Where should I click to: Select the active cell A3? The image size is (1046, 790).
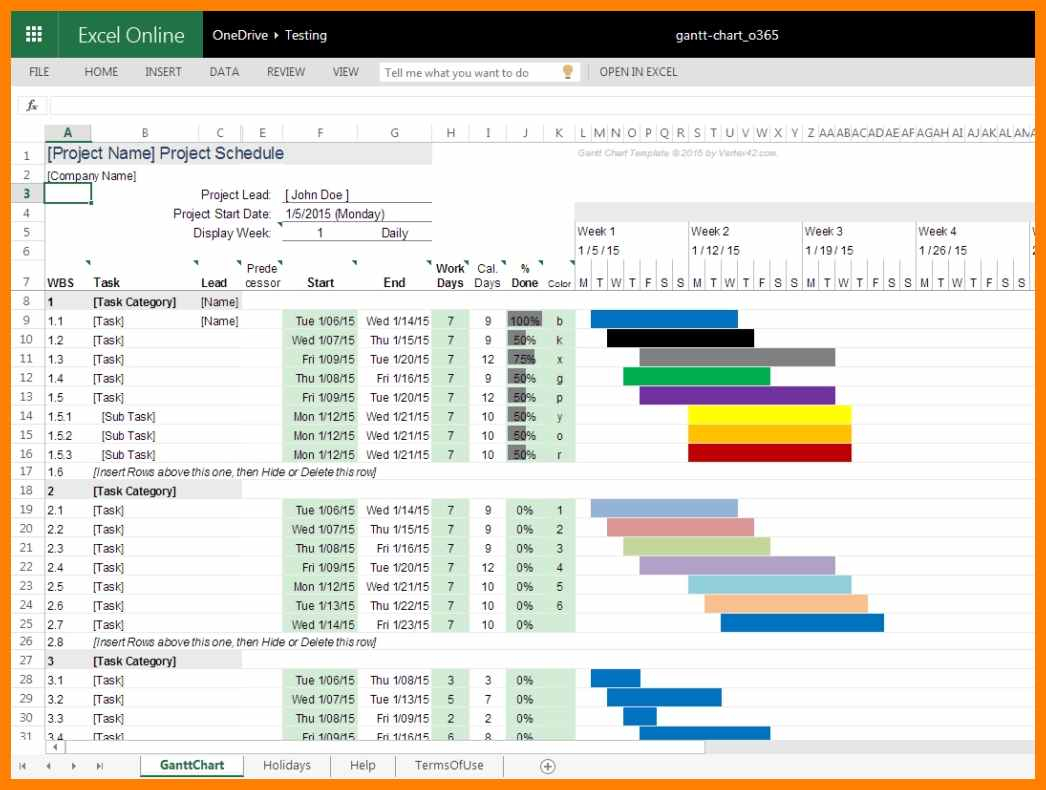(67, 193)
